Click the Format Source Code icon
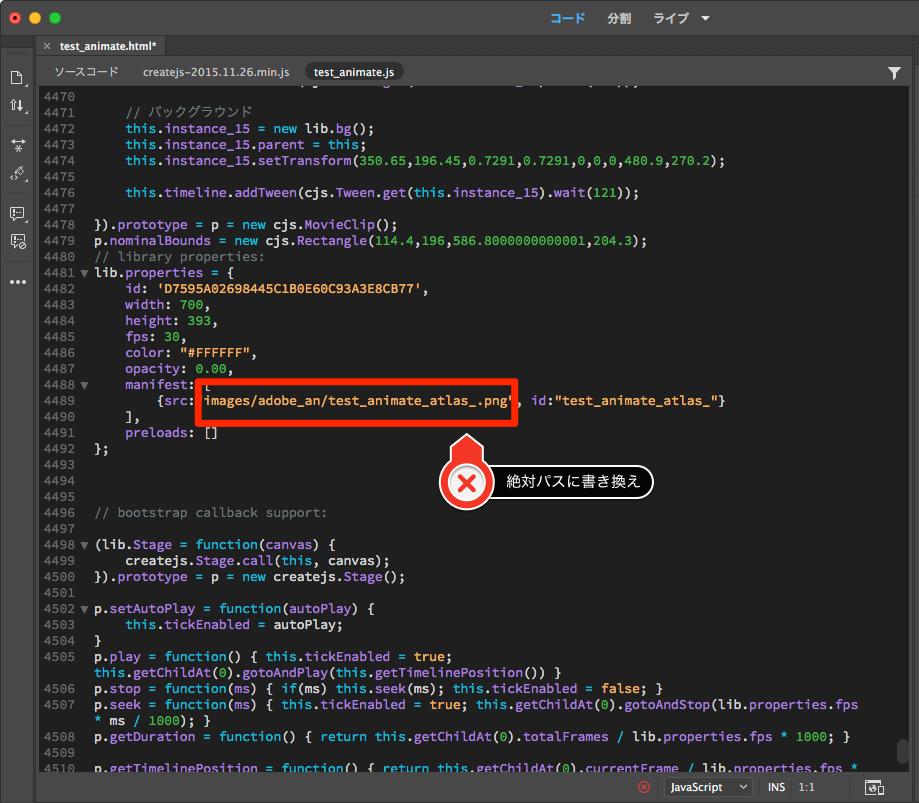This screenshot has width=919, height=803. point(17,173)
